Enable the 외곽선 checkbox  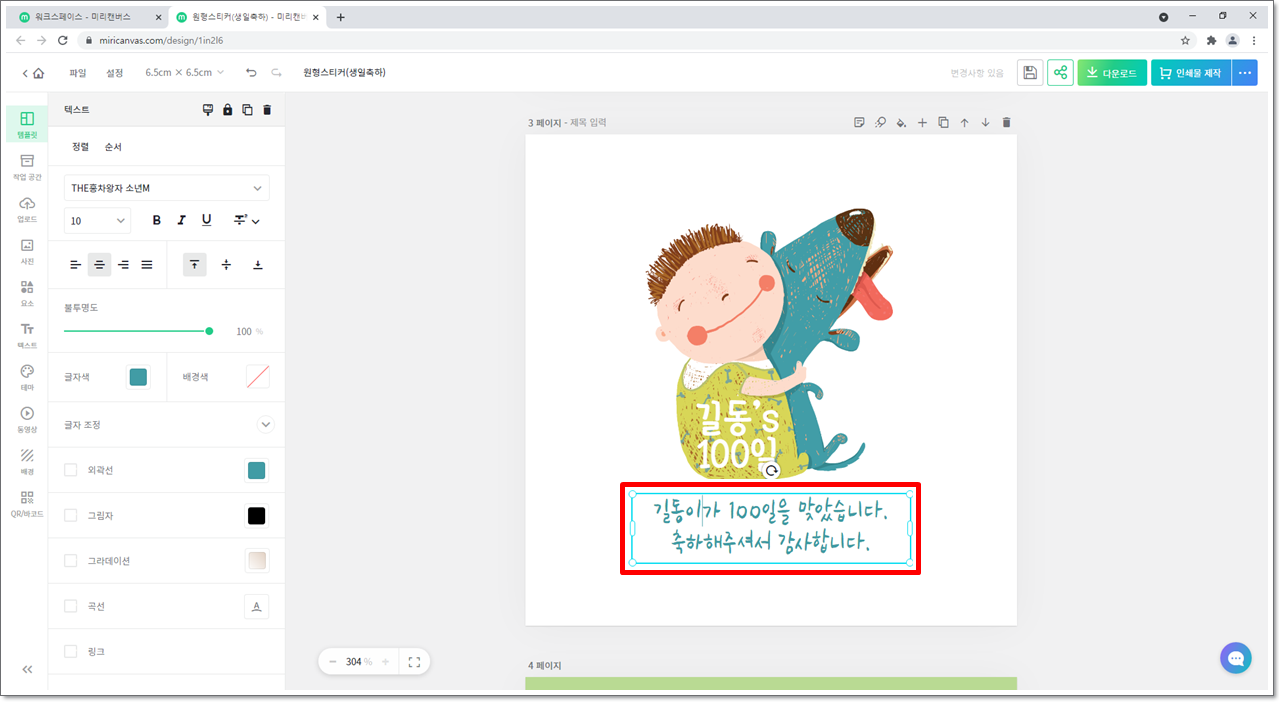[70, 470]
